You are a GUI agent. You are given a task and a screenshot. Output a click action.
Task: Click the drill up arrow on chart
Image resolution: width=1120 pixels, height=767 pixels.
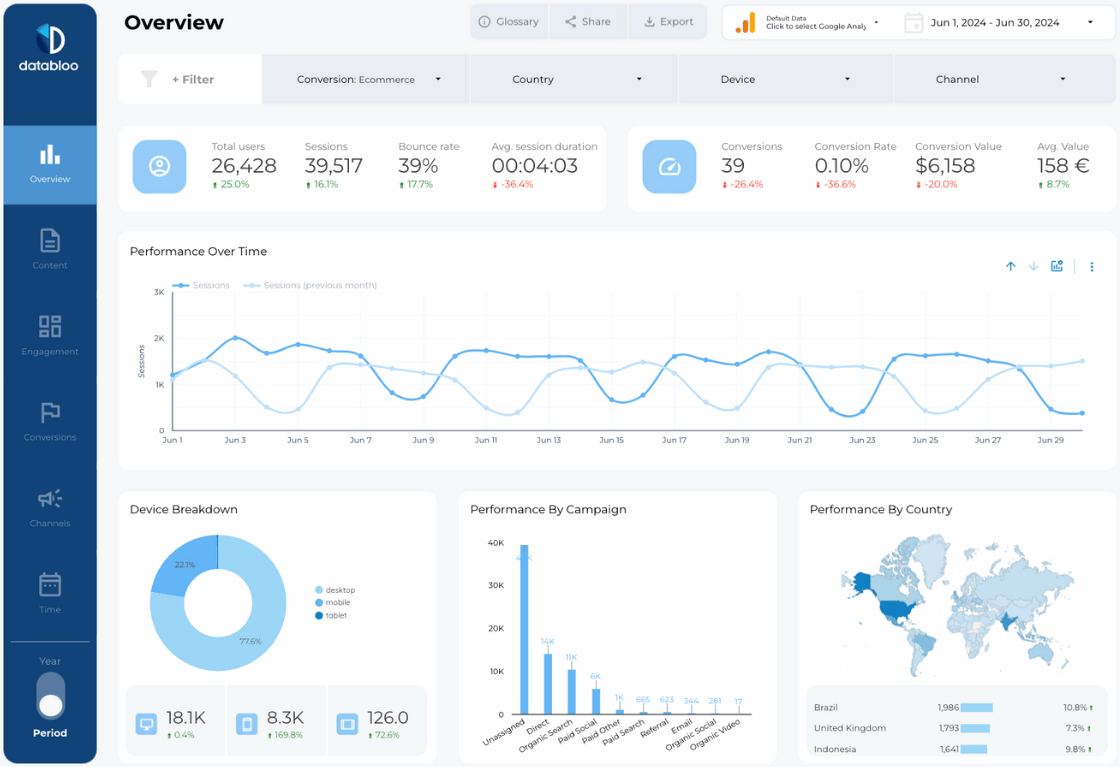click(1011, 266)
